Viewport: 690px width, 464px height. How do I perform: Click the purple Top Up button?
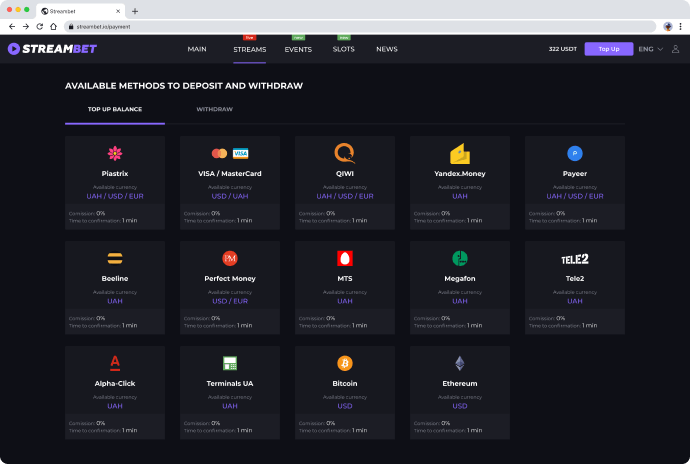609,49
